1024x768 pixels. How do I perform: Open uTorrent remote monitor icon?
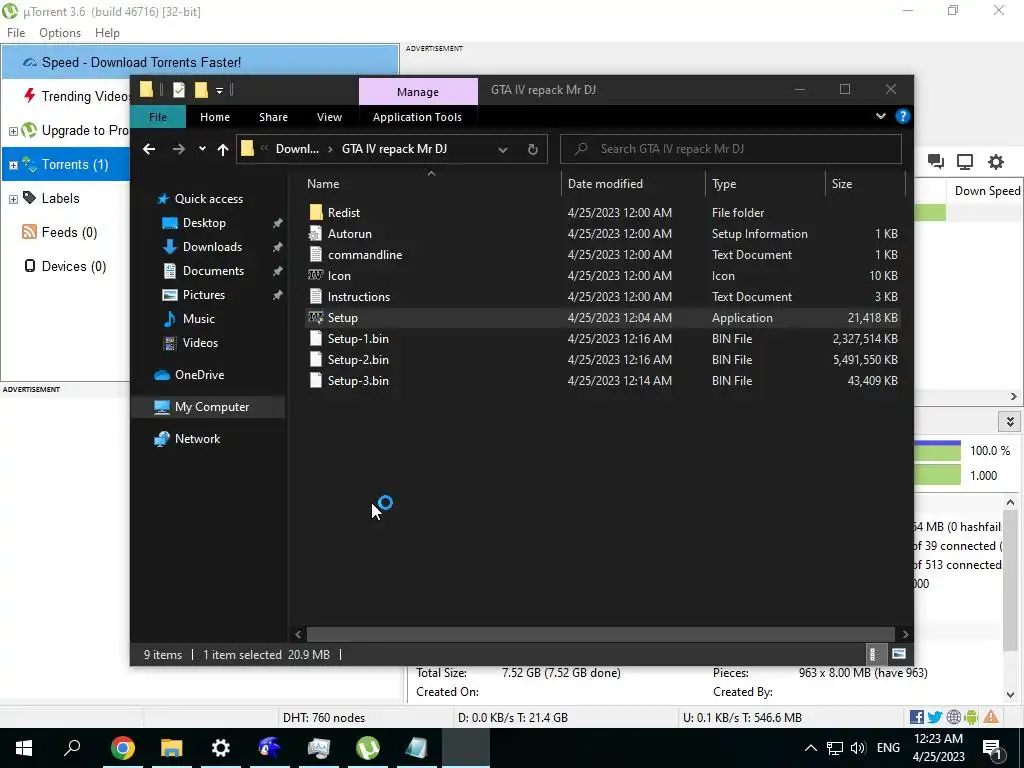[965, 161]
